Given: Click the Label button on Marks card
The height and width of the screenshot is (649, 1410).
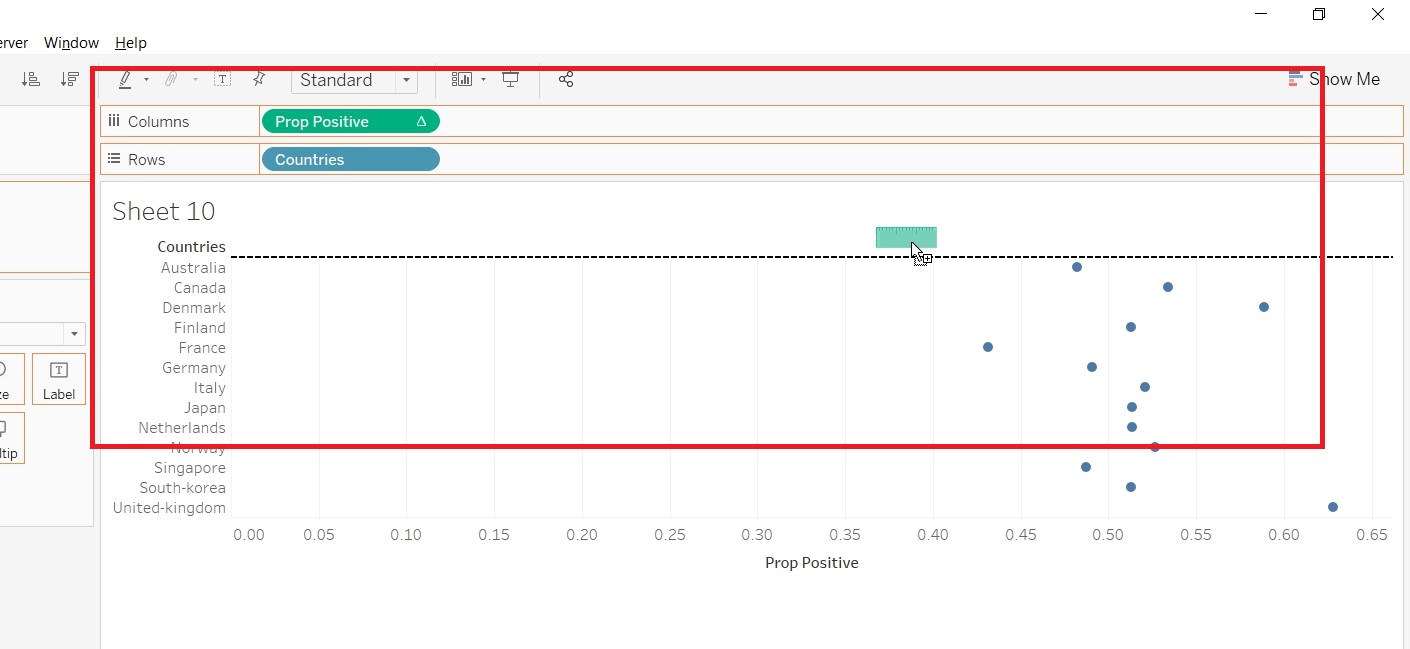Looking at the screenshot, I should tap(59, 379).
